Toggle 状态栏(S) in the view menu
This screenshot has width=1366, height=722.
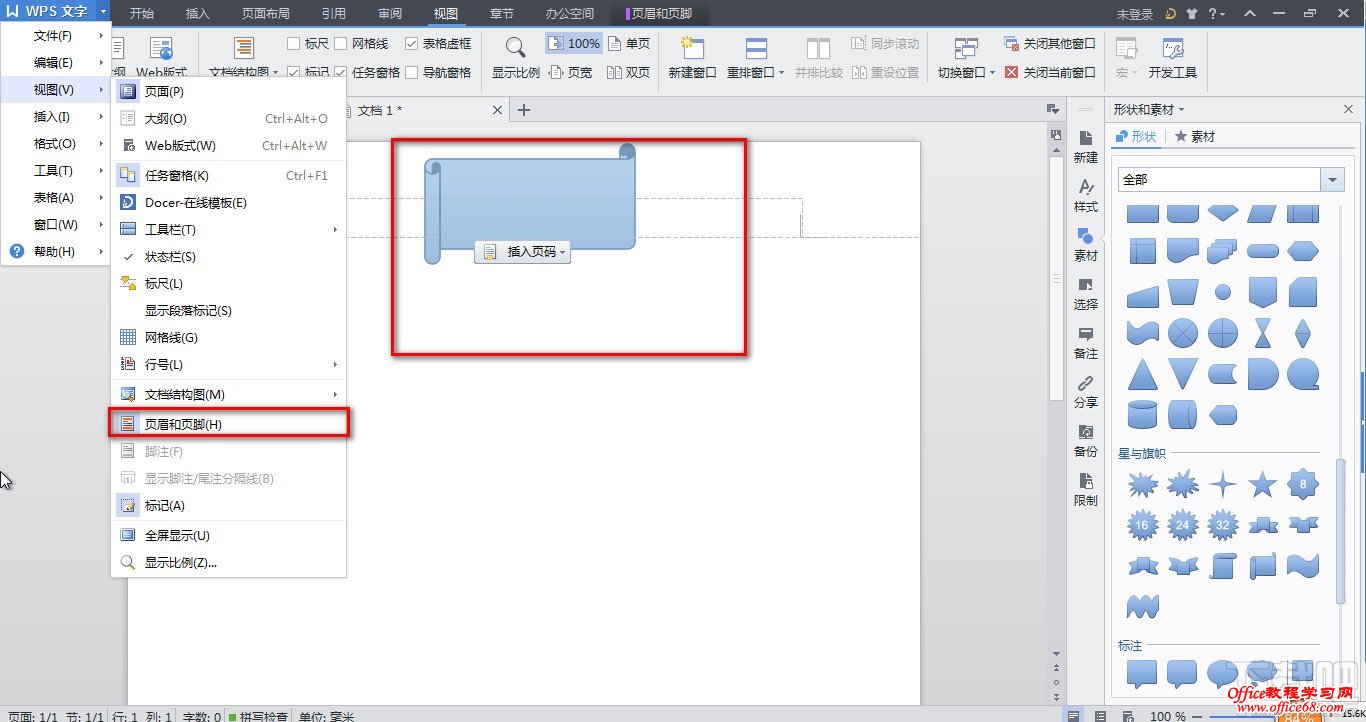pos(228,257)
